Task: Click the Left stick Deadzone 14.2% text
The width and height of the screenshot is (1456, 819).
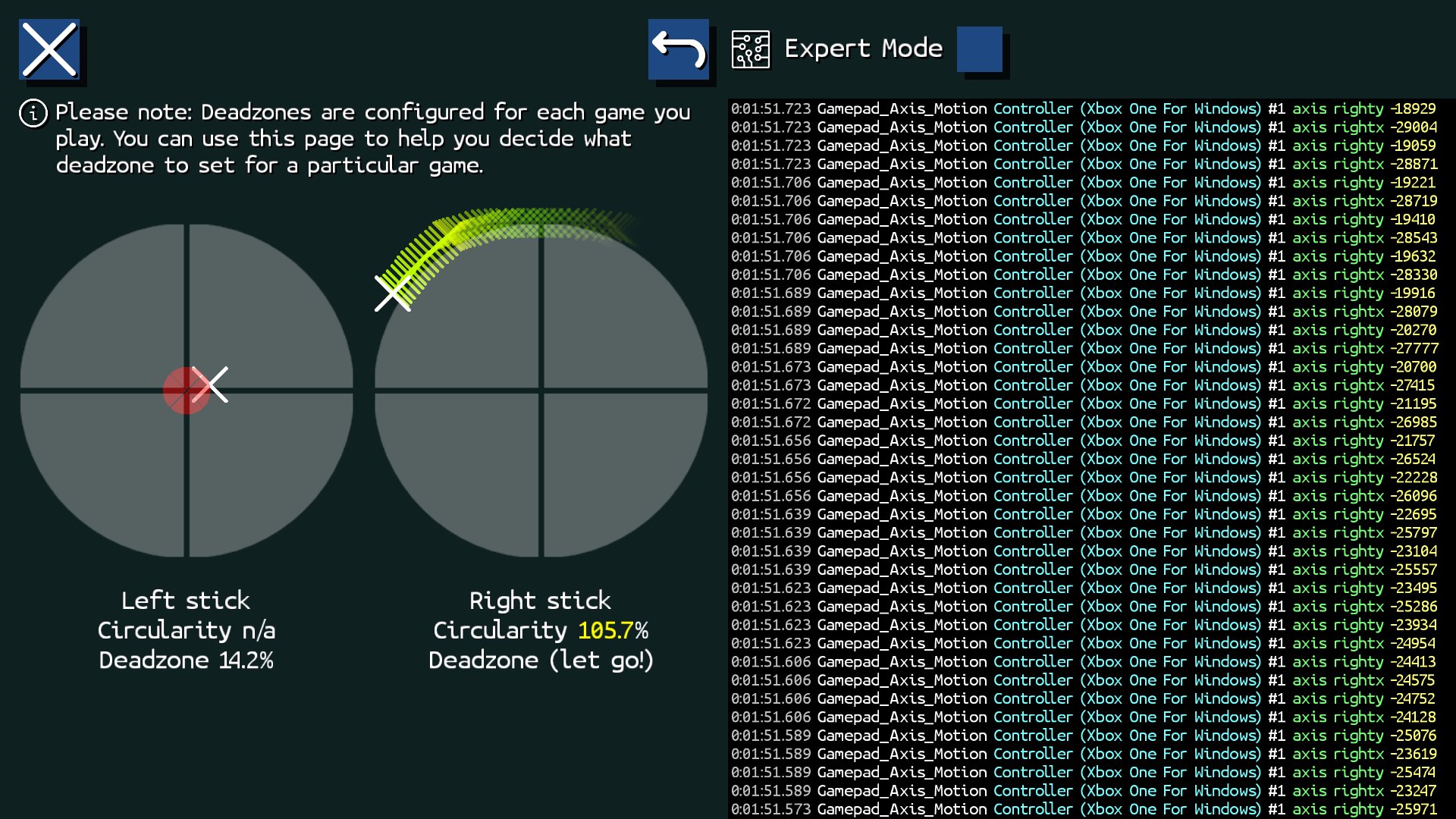Action: [x=186, y=661]
